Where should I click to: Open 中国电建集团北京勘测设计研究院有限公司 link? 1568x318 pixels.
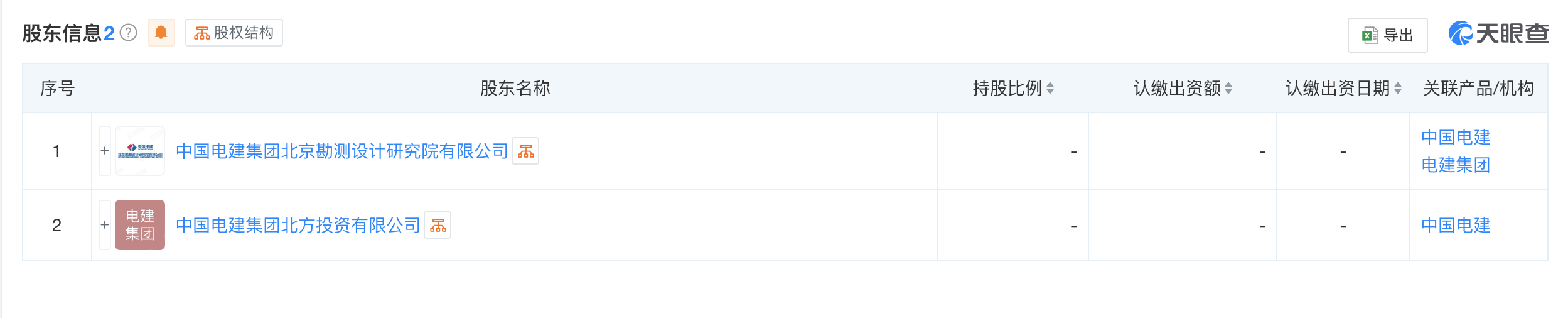pyautogui.click(x=341, y=151)
